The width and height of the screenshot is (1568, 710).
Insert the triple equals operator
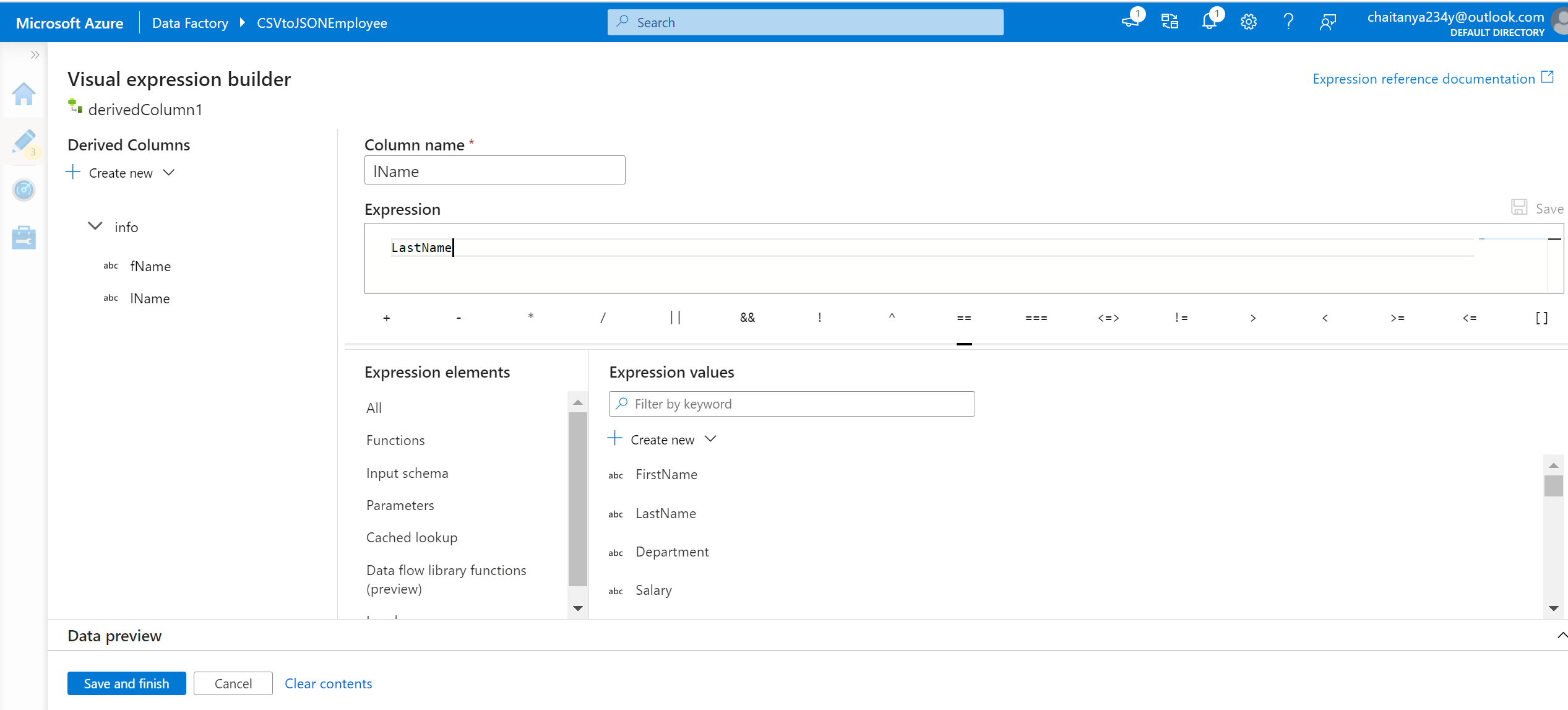[1036, 318]
